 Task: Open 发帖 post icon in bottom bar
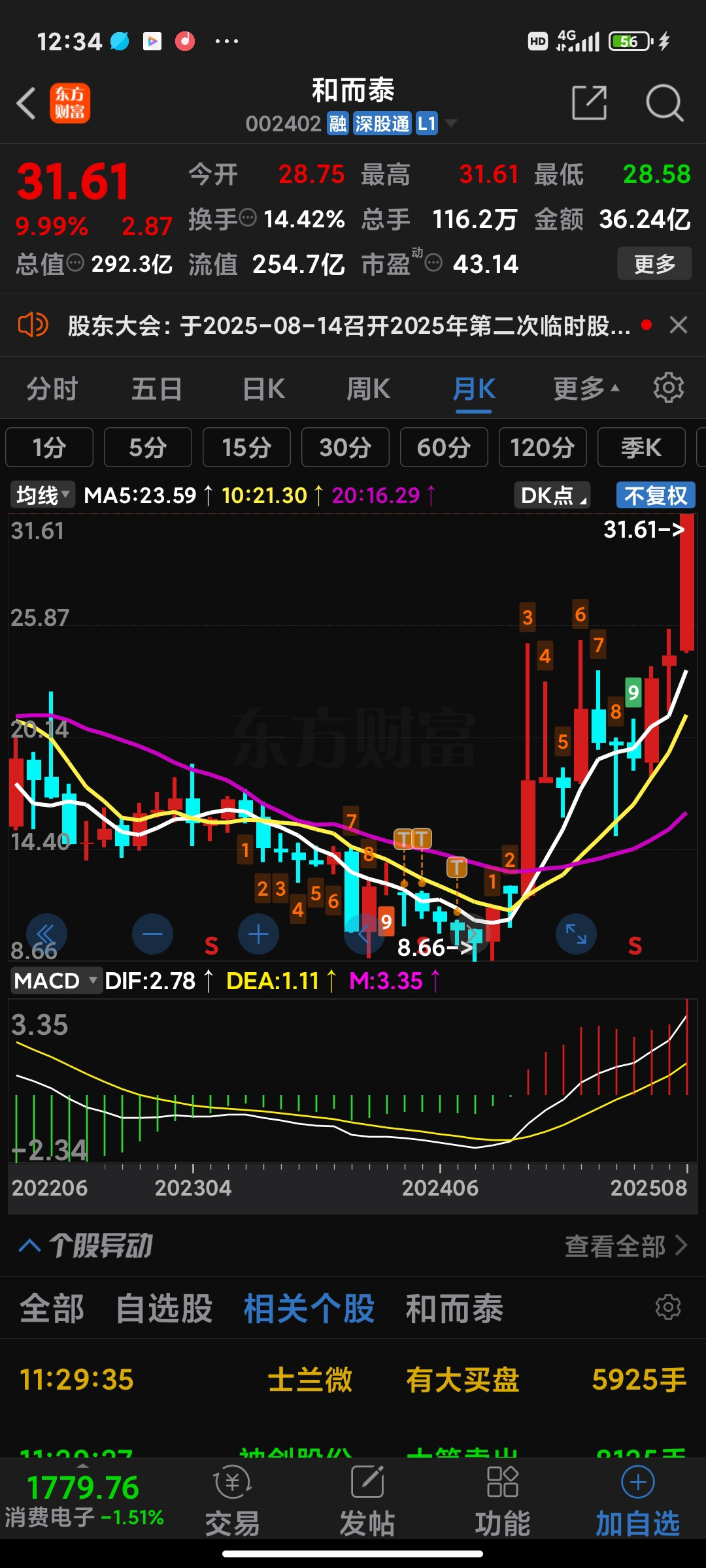(367, 1499)
